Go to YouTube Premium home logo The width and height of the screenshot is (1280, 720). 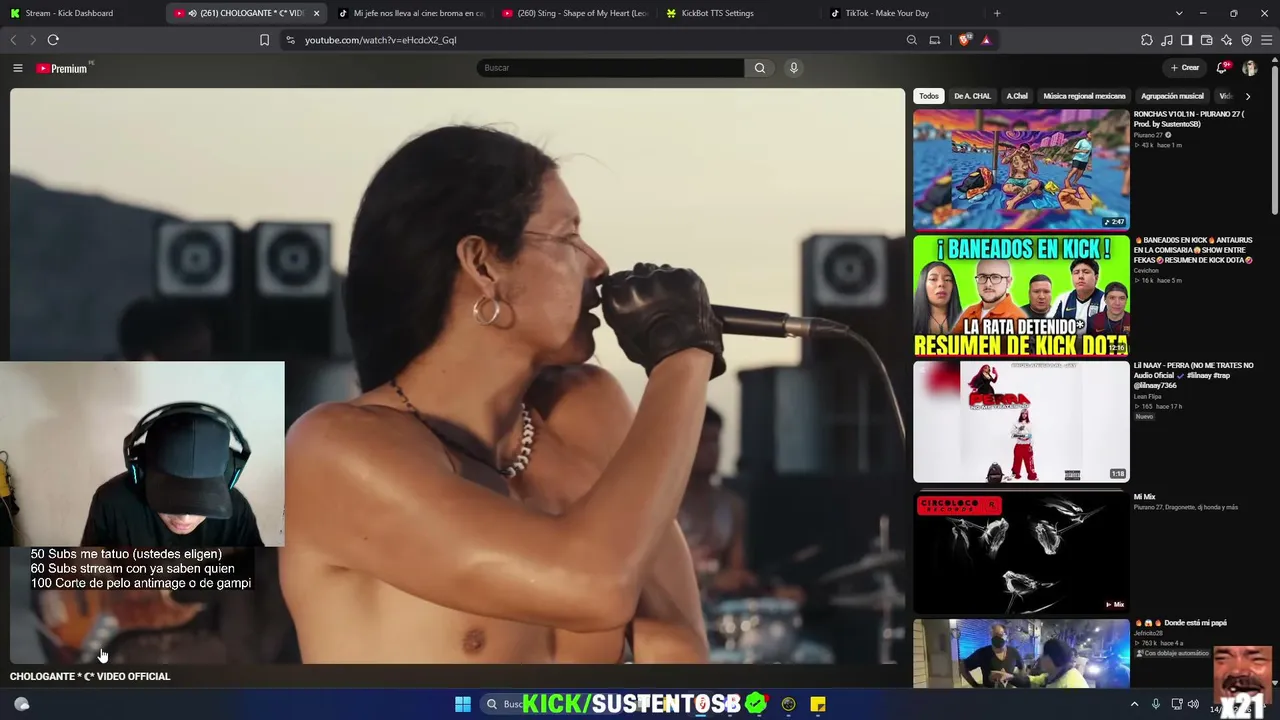click(x=62, y=68)
